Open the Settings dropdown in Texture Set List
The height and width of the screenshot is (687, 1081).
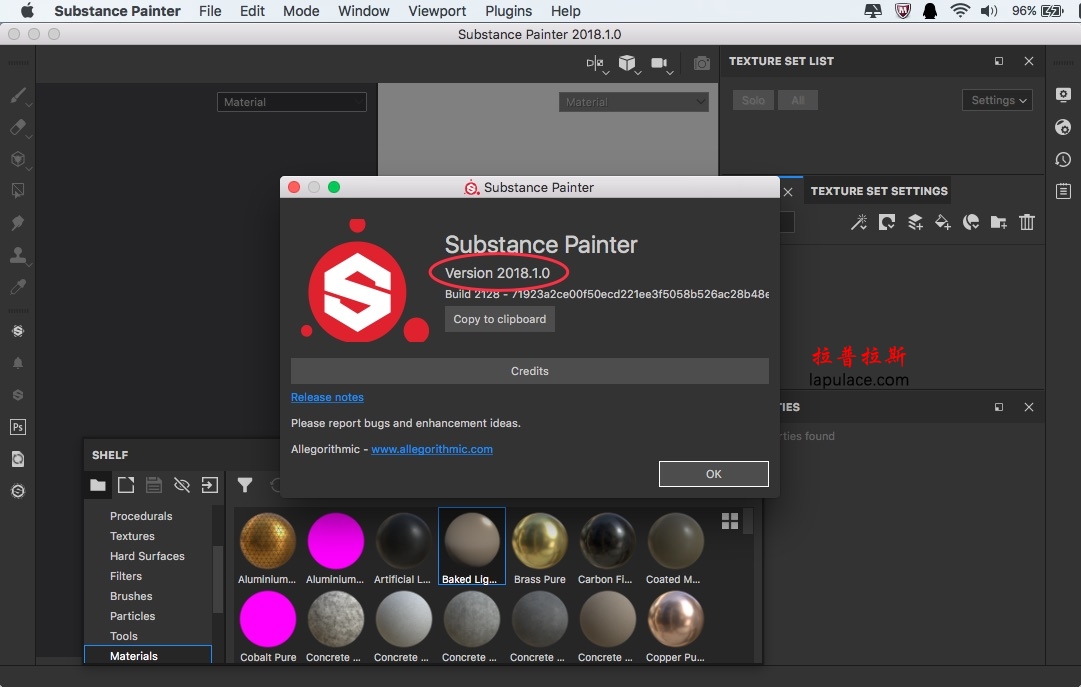click(x=998, y=100)
